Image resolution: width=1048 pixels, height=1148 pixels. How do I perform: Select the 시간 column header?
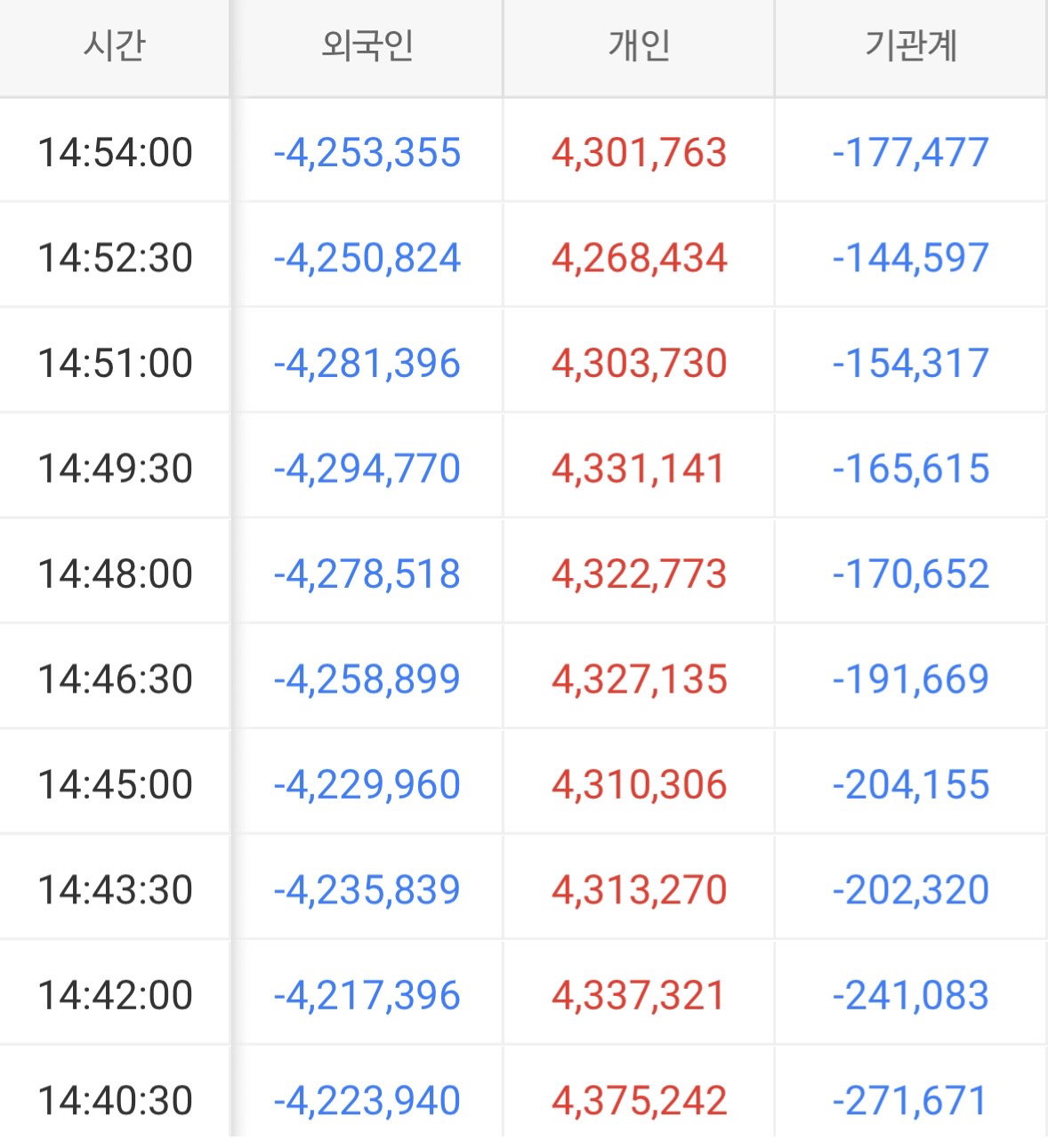point(115,45)
